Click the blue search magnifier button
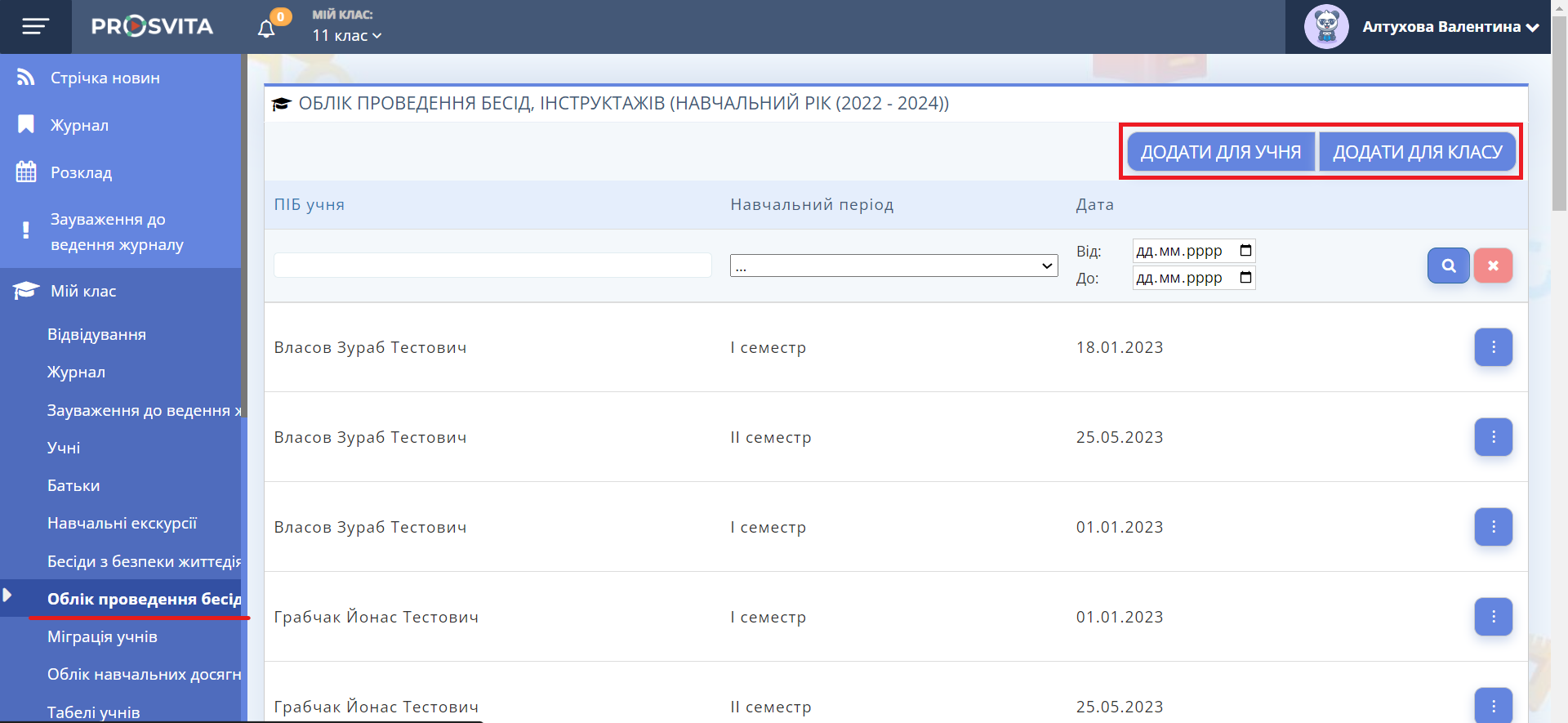Viewport: 1568px width, 723px height. coord(1448,266)
